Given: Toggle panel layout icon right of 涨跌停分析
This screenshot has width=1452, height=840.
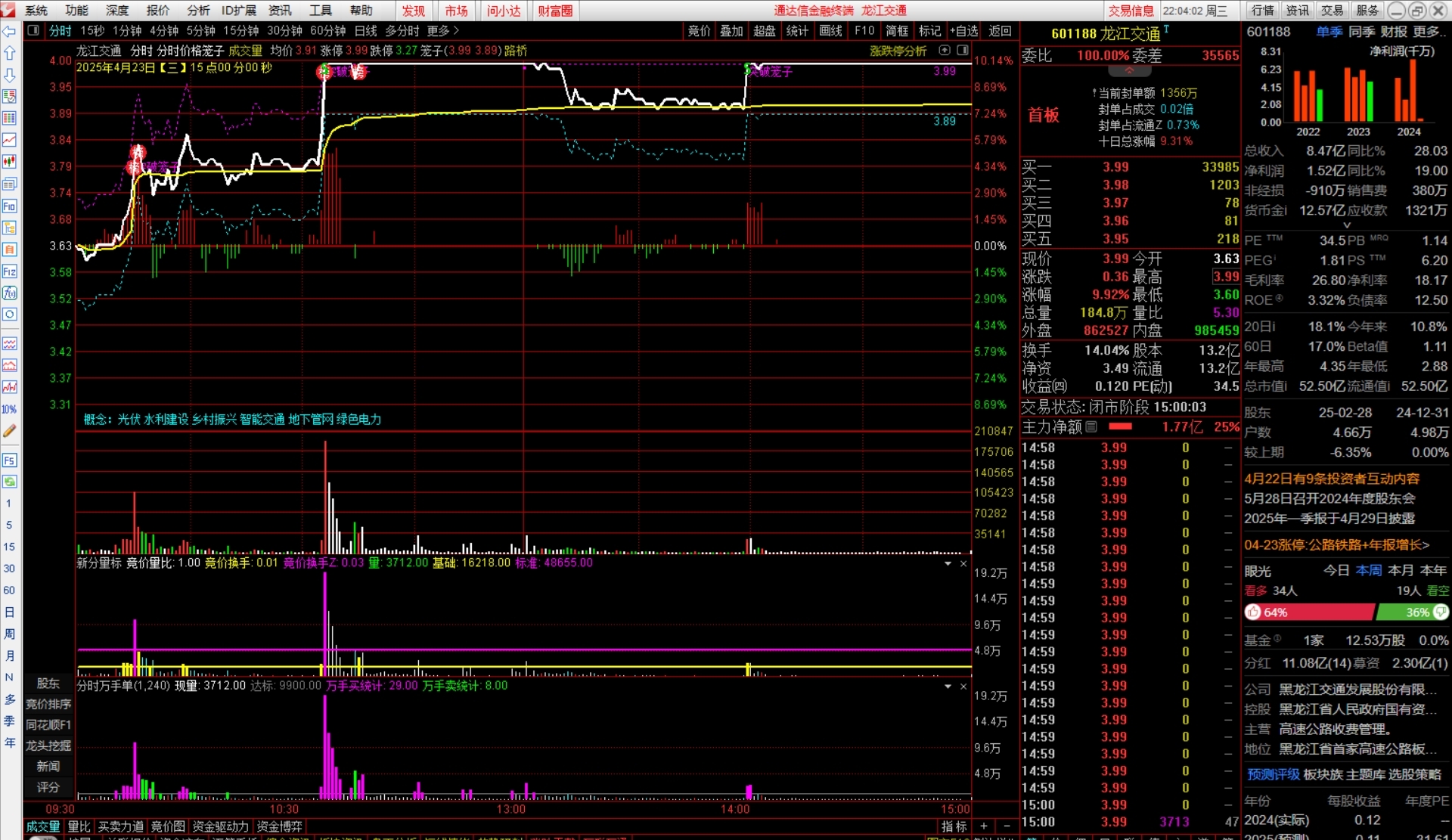Looking at the screenshot, I should coord(963,51).
